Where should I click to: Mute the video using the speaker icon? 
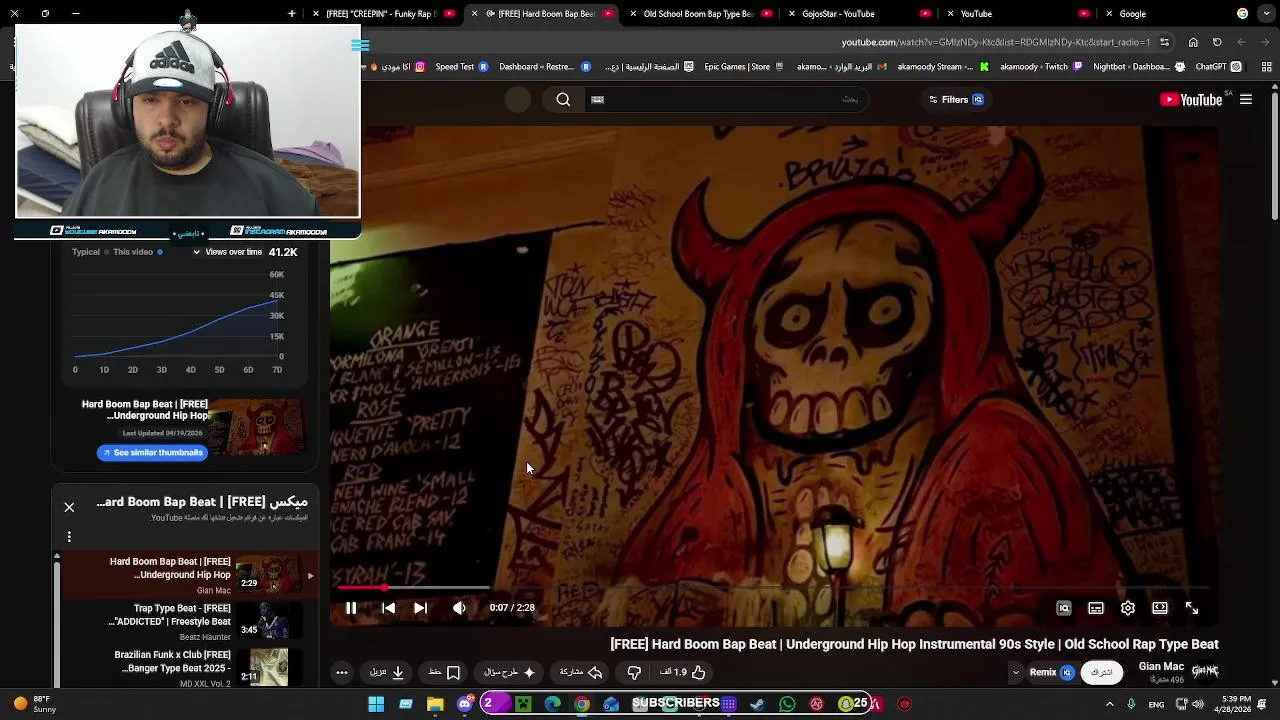[x=459, y=608]
